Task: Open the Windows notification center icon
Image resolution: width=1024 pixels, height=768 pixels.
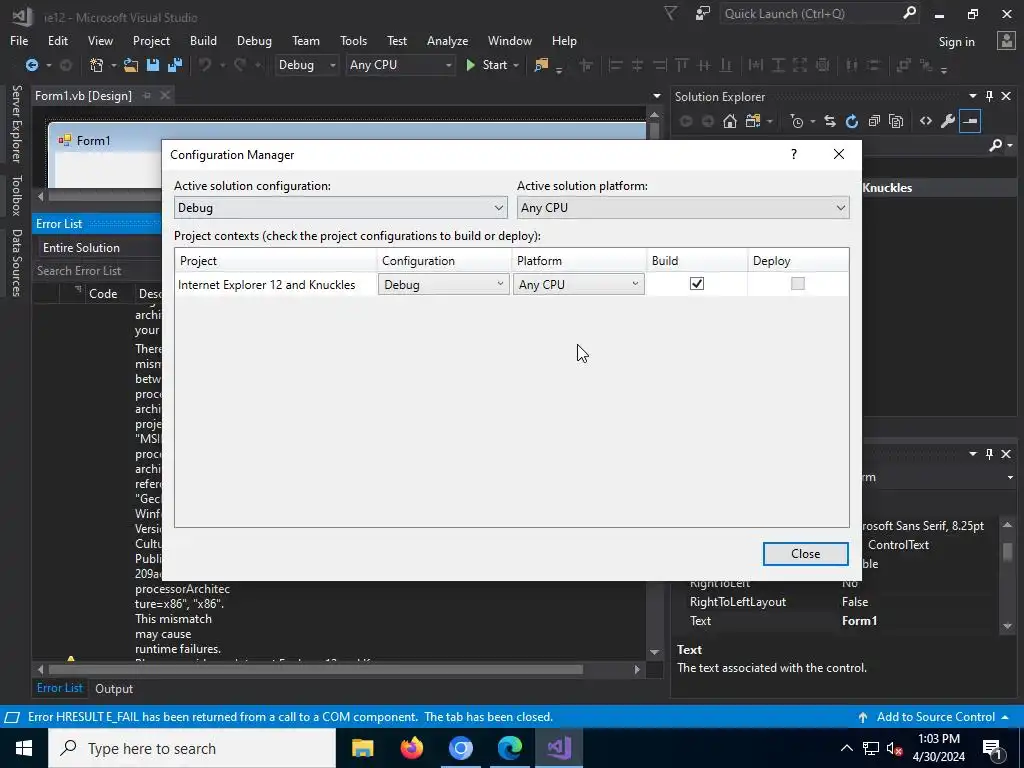Action: [991, 748]
